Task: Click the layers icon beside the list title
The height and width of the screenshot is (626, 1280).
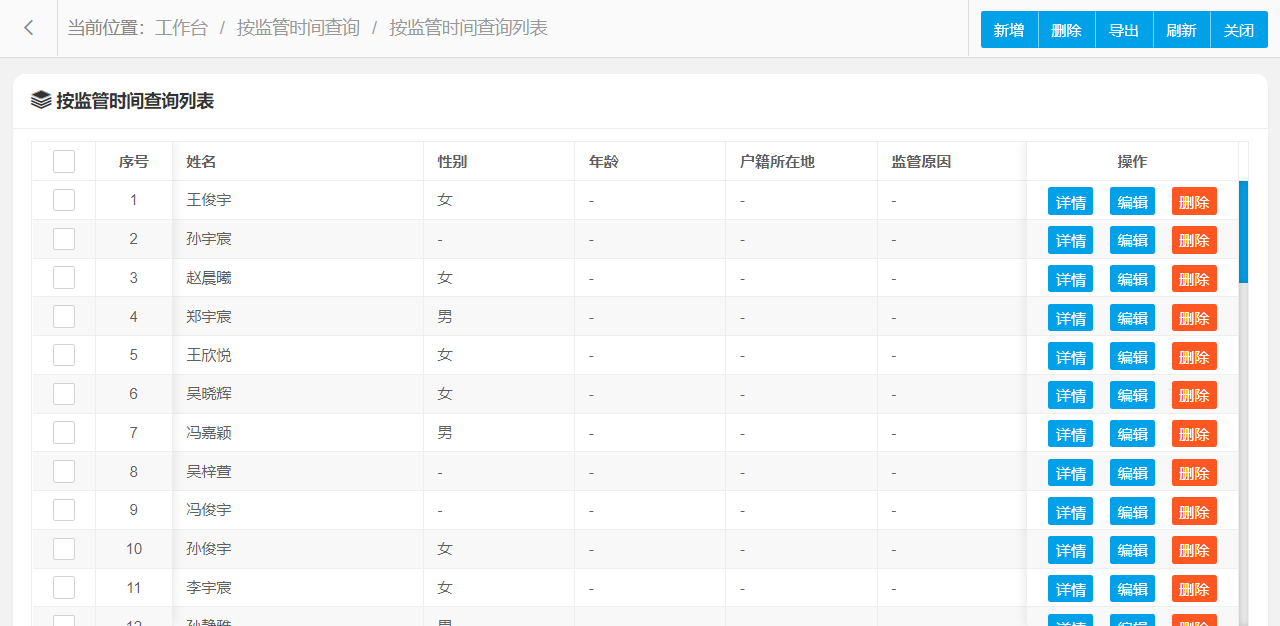Action: [41, 100]
